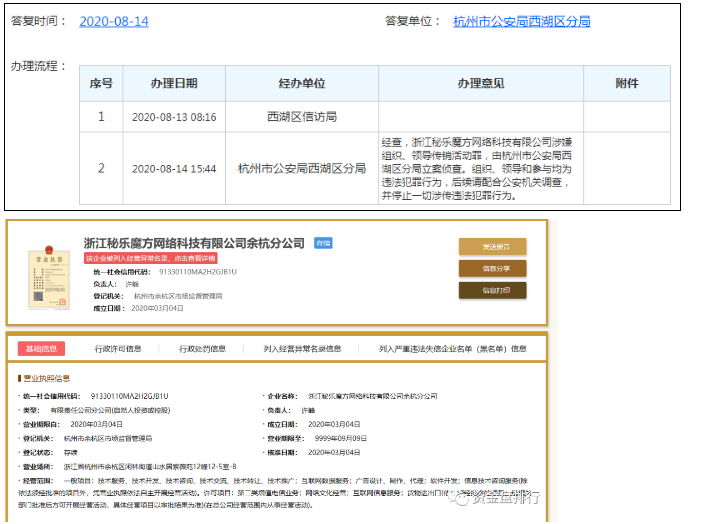
Task: Click the 营业执照信息 section heading
Action: pos(45,378)
